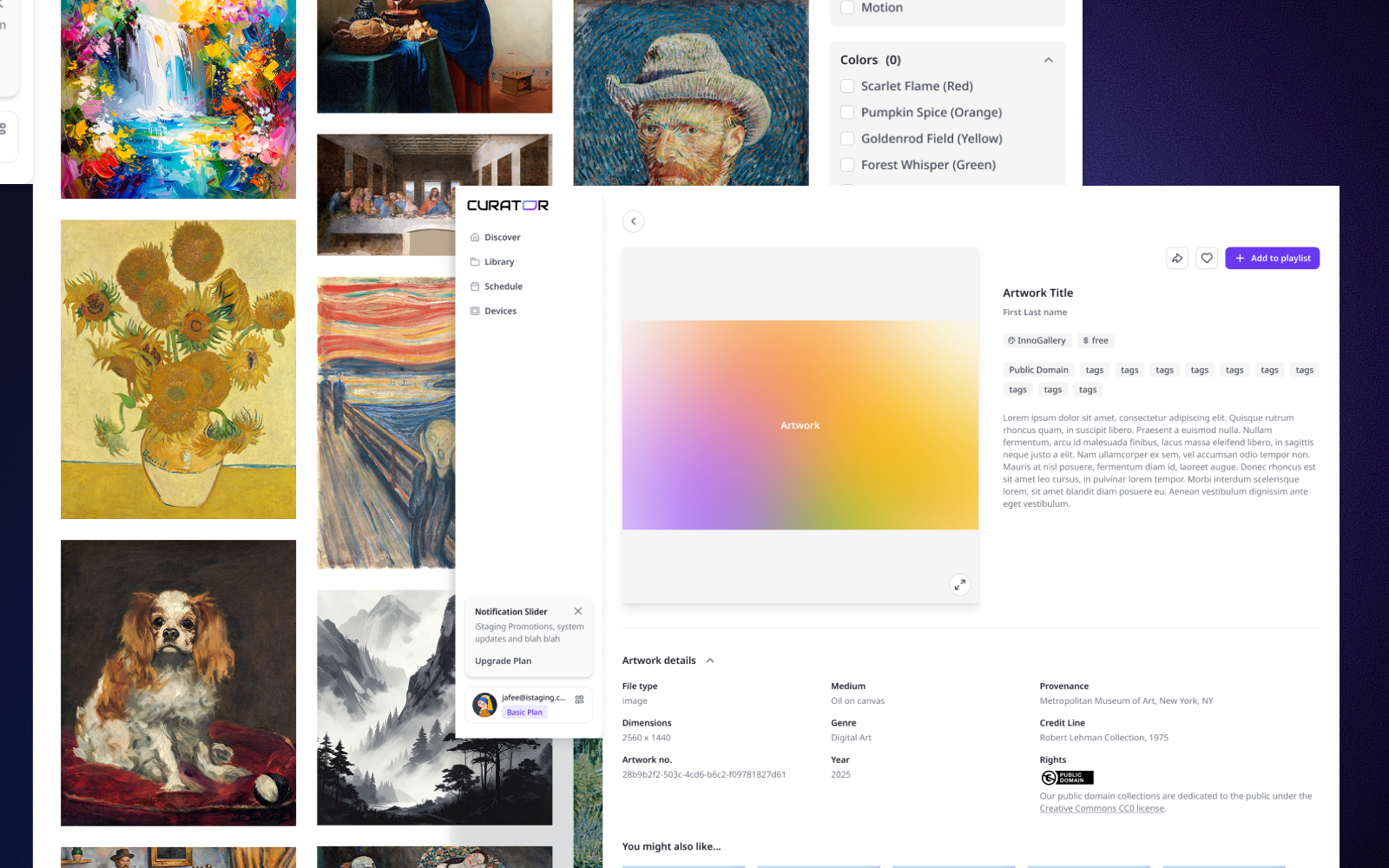The width and height of the screenshot is (1389, 868).
Task: Favorite the artwork with heart icon
Action: pos(1207,258)
